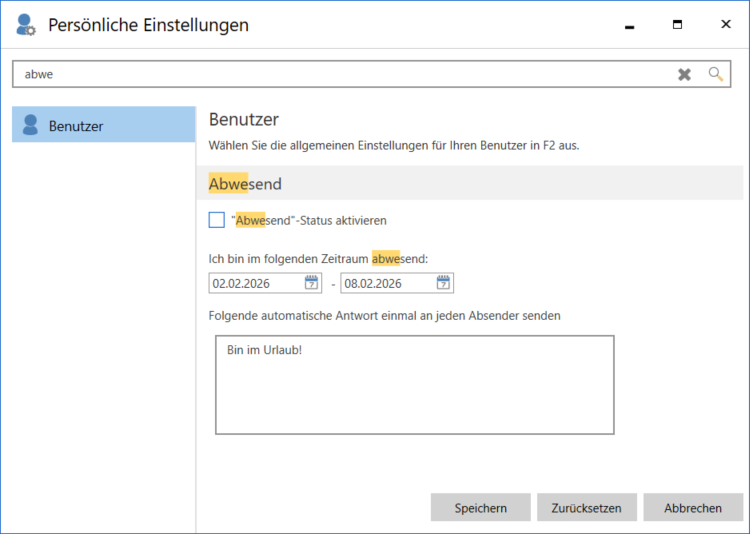Click the Speichern button

coord(480,507)
